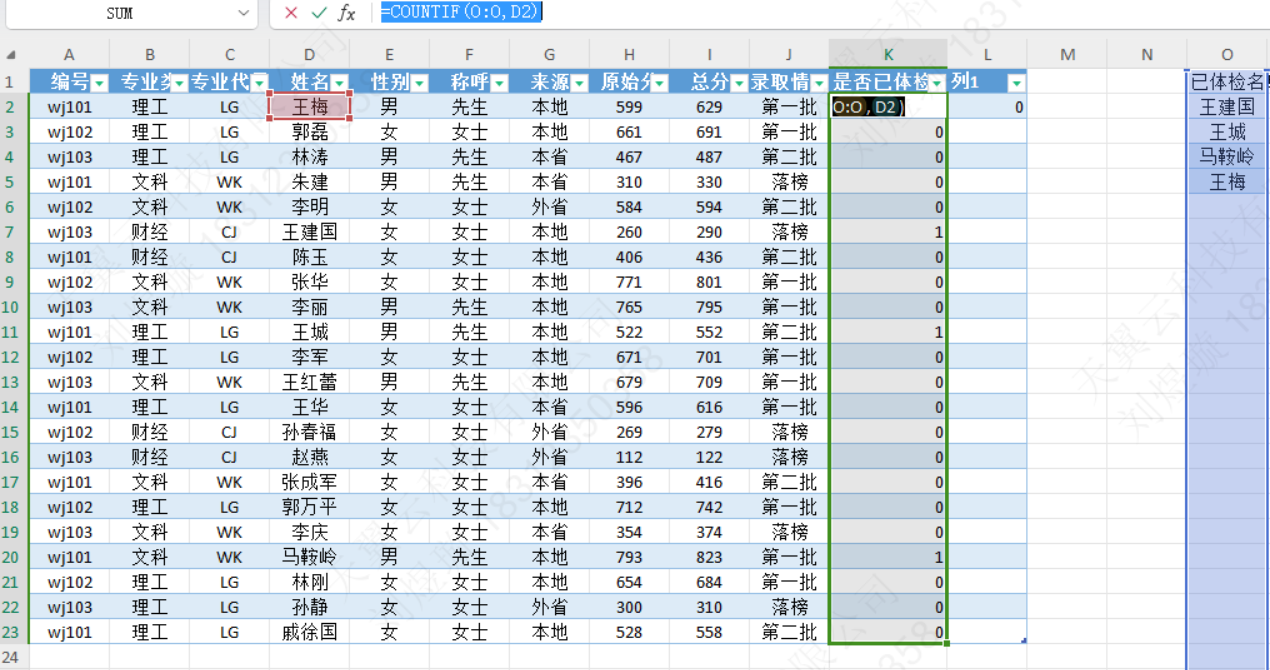Select the name cell 朱建

click(x=309, y=182)
